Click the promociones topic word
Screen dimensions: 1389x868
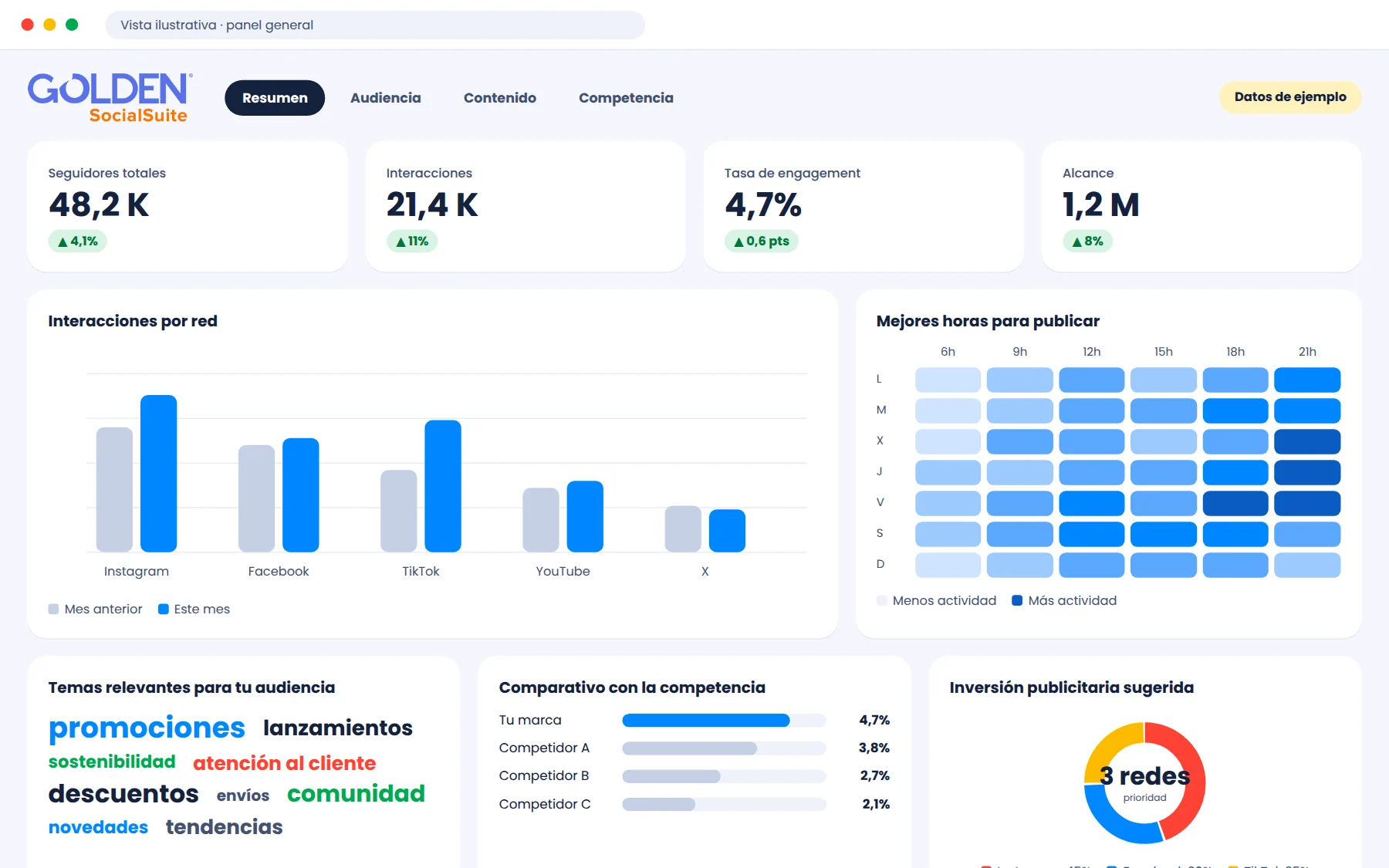147,728
